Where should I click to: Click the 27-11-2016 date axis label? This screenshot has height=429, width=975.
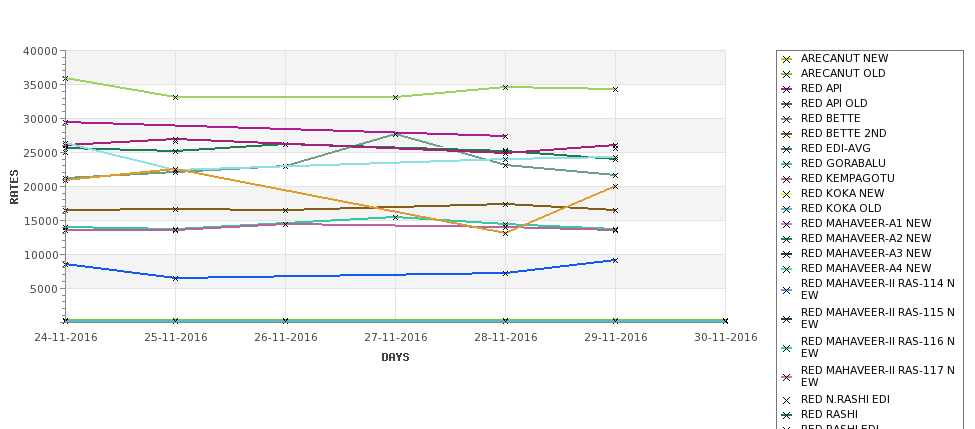395,338
